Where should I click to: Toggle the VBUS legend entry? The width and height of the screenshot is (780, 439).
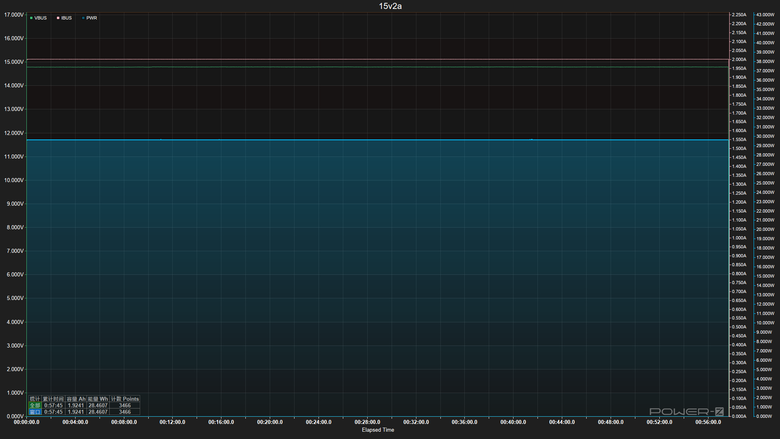38,18
